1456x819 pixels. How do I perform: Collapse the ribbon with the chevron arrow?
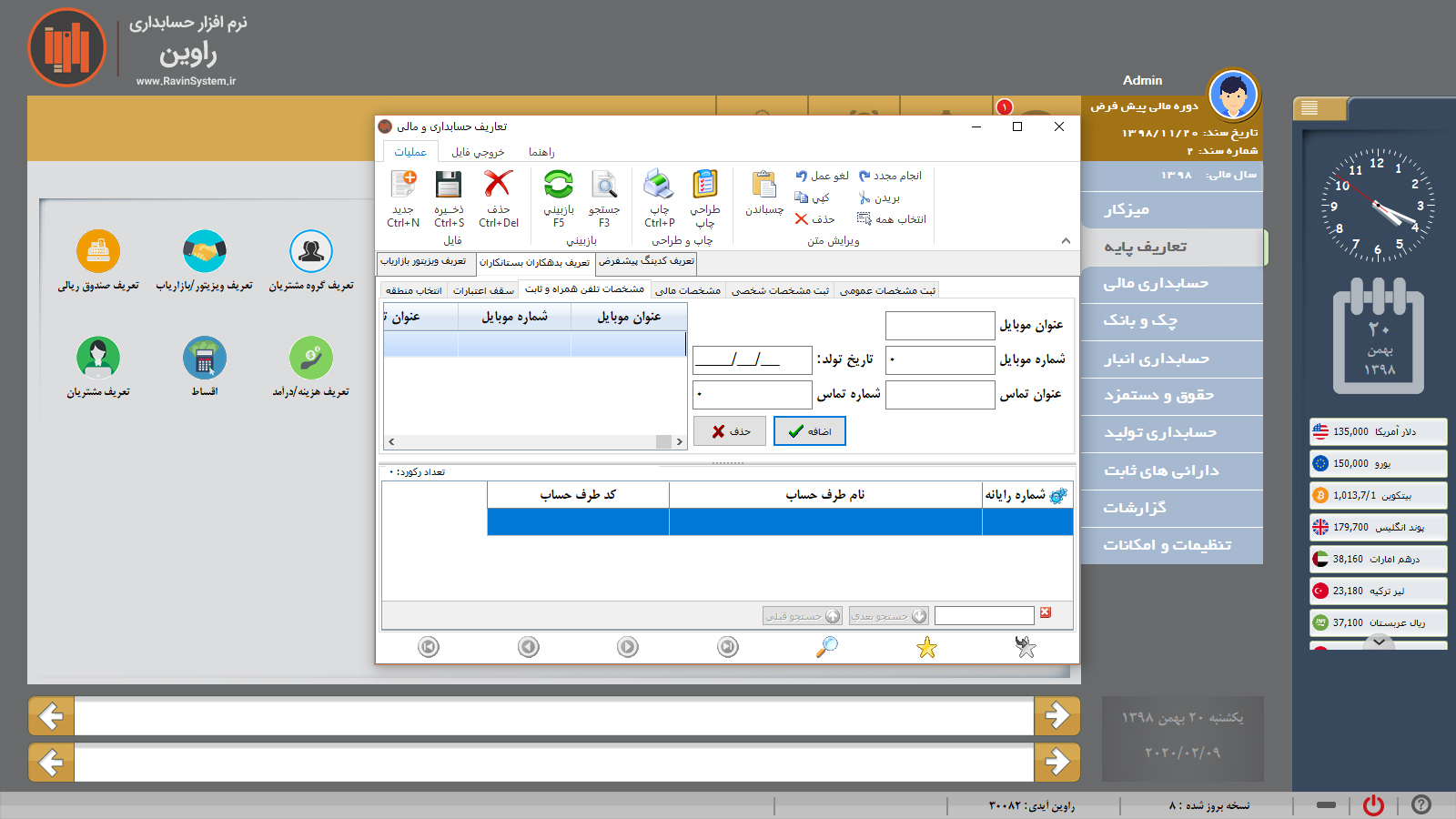tap(1066, 241)
